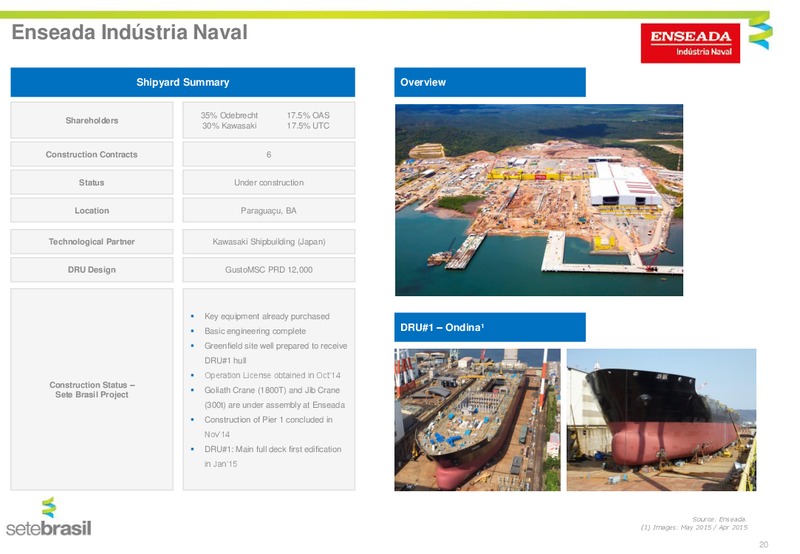This screenshot has height=554, width=800.
Task: Open the DRU#1 hull aerial photo
Action: (x=477, y=420)
